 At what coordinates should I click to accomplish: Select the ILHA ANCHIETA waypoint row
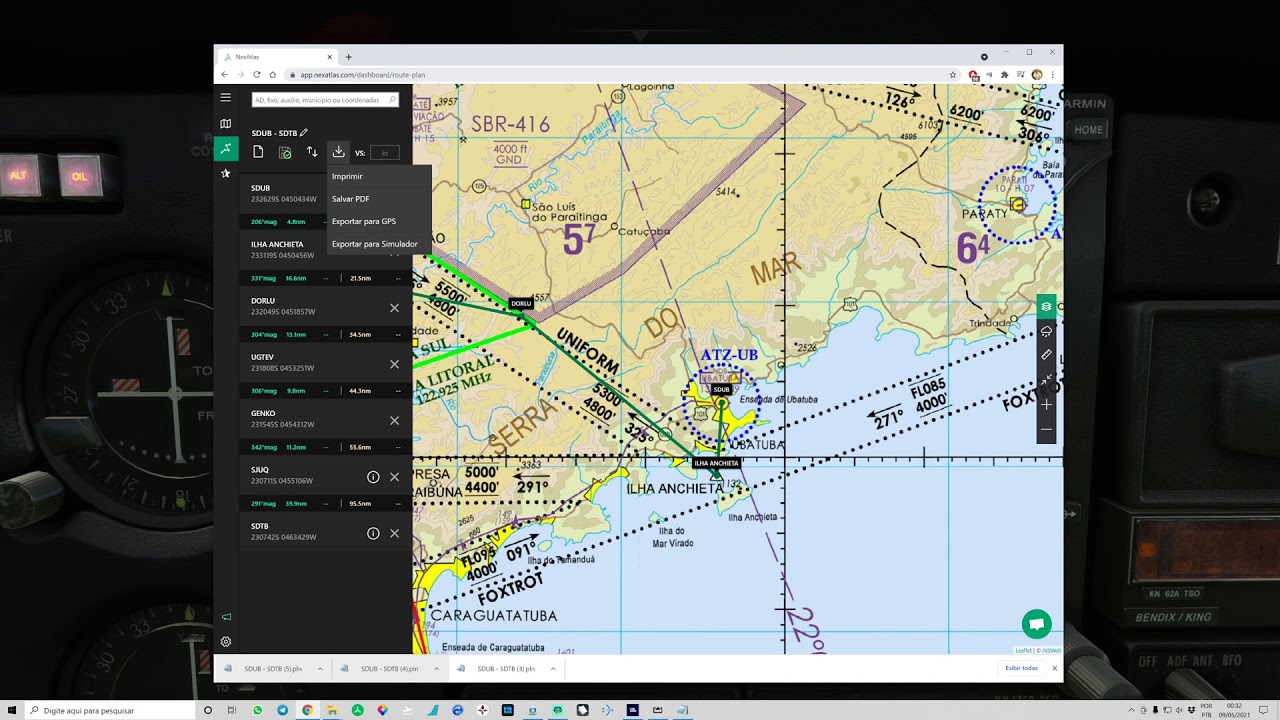(284, 250)
